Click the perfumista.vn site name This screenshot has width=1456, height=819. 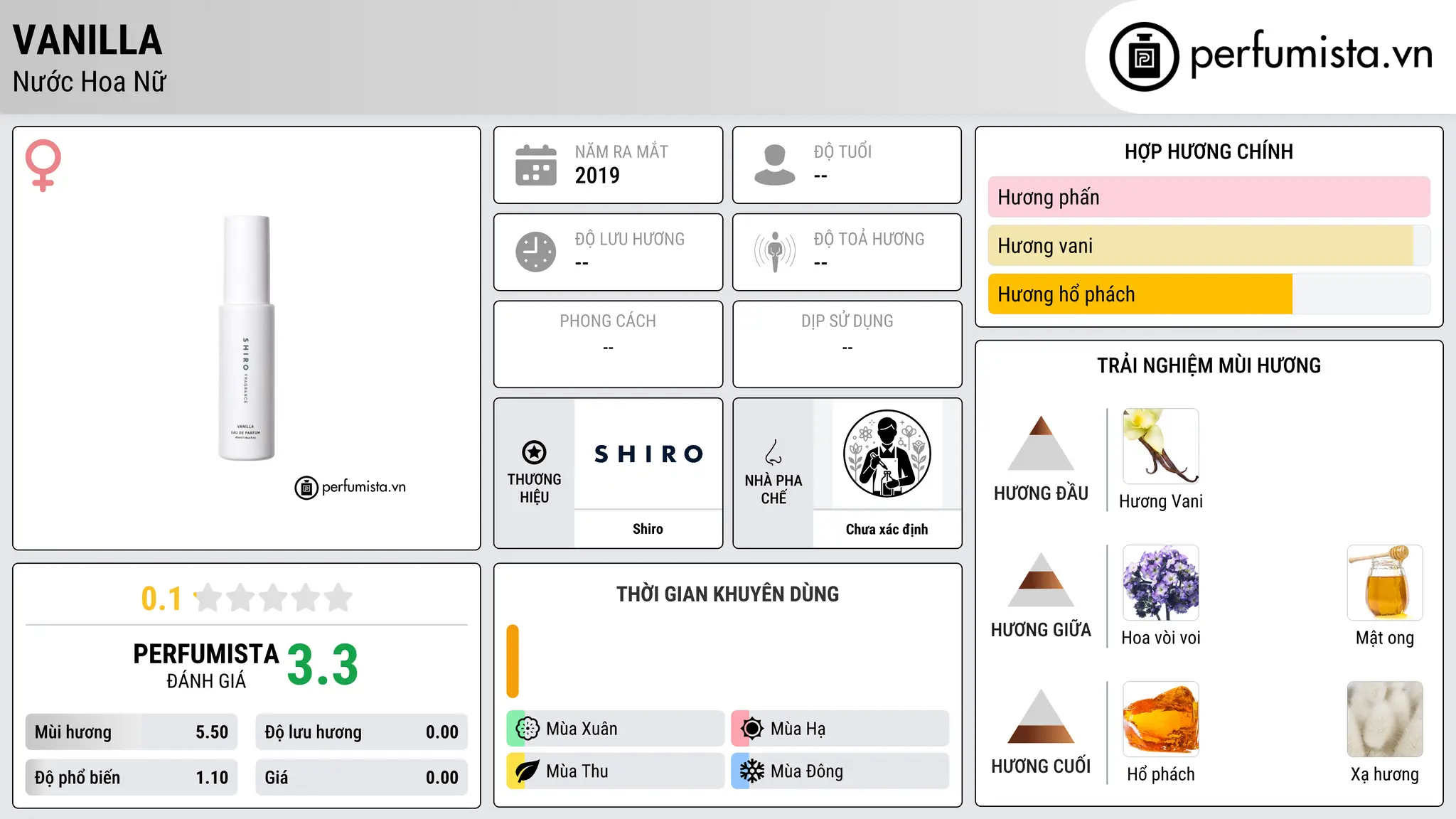[1311, 54]
